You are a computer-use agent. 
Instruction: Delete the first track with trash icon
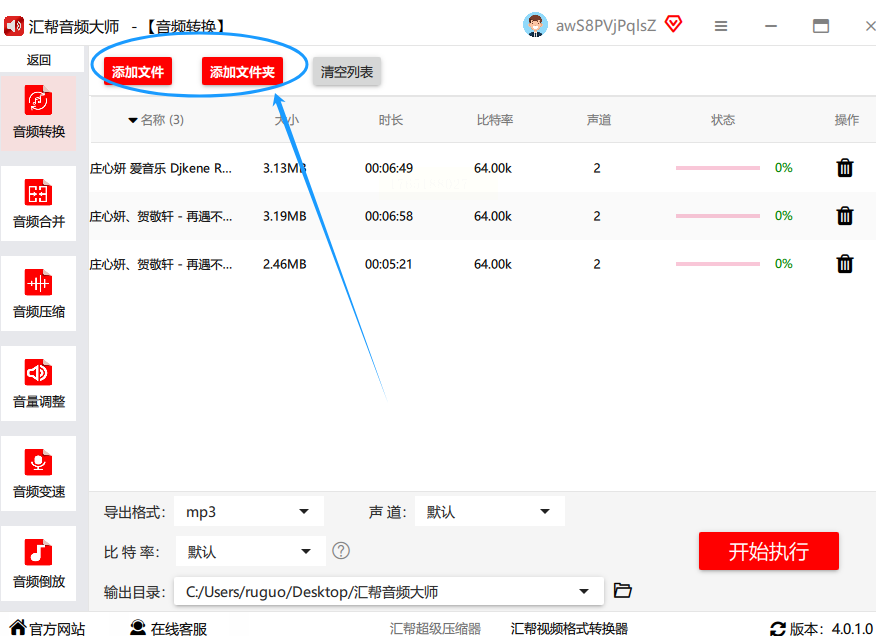(845, 168)
